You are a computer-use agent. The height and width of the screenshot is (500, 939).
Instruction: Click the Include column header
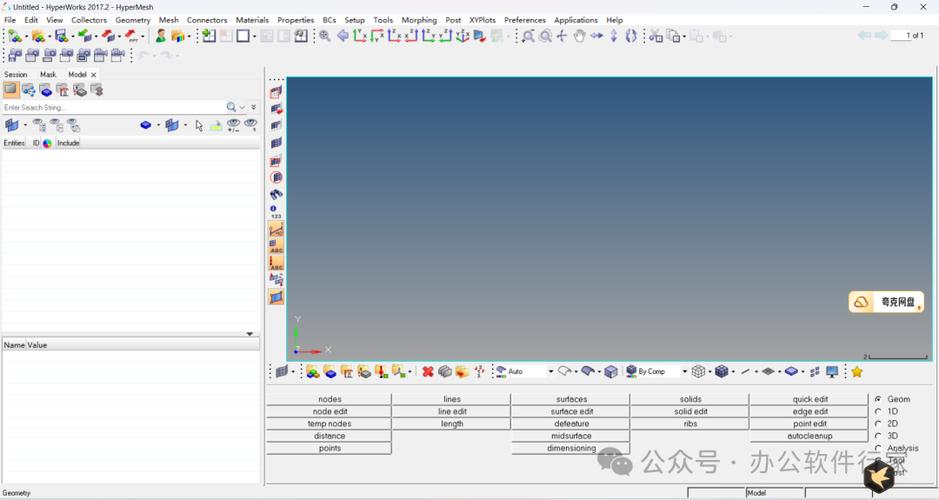click(x=68, y=143)
